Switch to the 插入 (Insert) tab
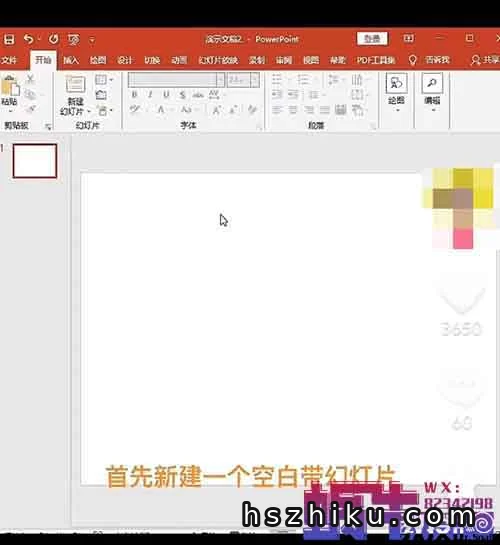Image resolution: width=500 pixels, height=545 pixels. (x=71, y=60)
